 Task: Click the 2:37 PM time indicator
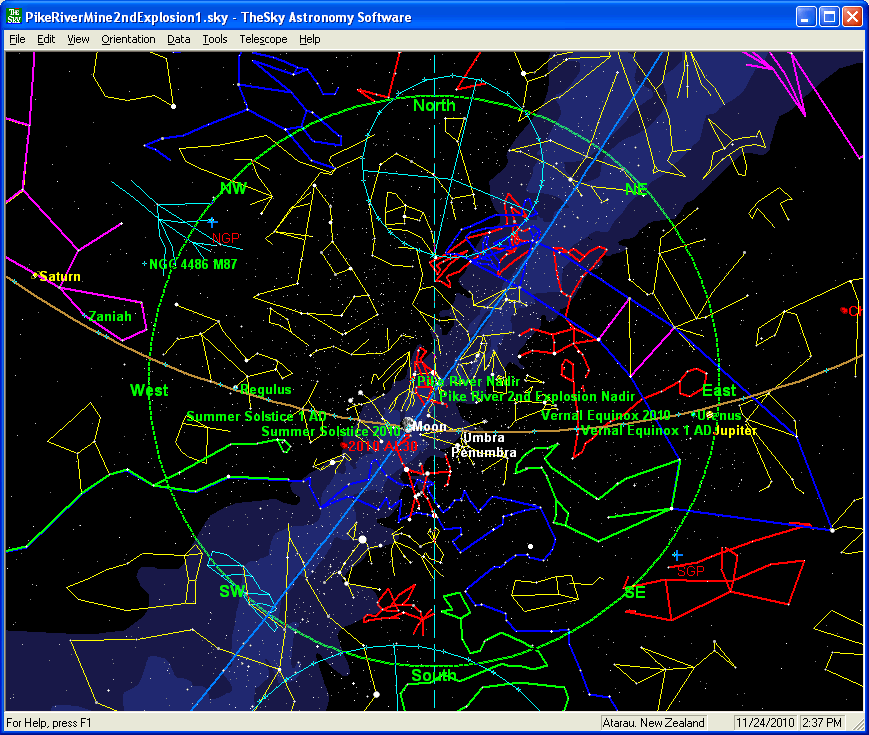click(x=823, y=723)
